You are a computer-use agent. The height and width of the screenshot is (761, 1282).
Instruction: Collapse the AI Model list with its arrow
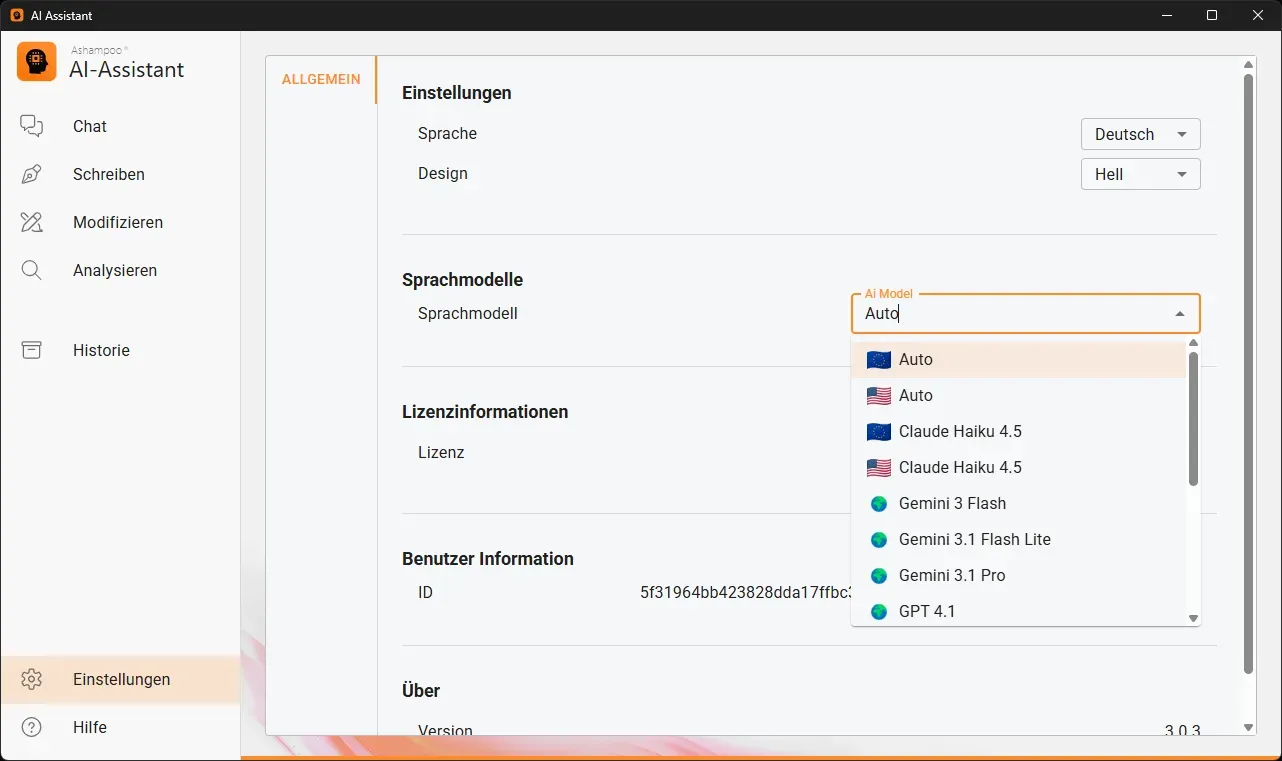coord(1180,314)
